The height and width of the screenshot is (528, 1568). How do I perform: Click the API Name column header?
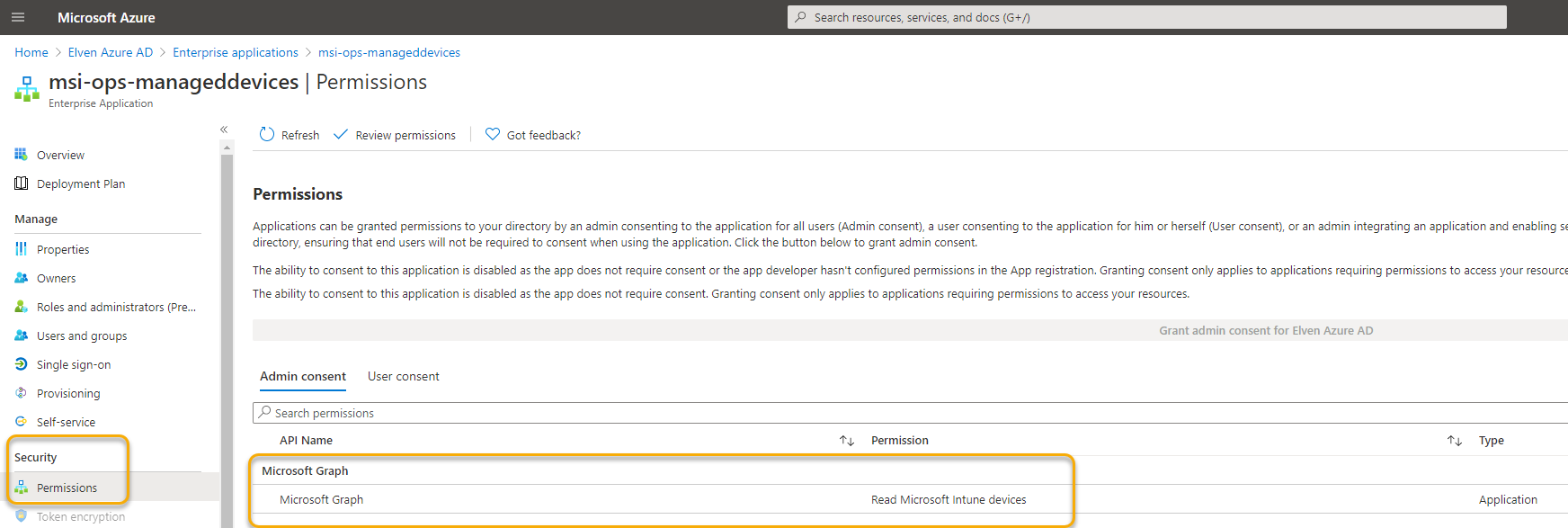pos(306,440)
